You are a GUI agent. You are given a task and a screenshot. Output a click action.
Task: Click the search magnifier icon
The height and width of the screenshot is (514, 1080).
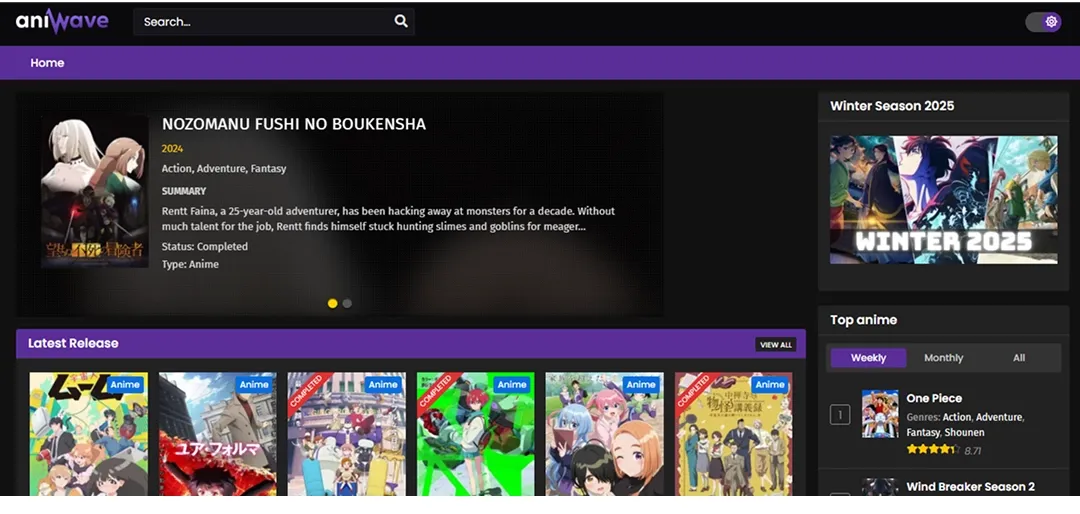401,21
